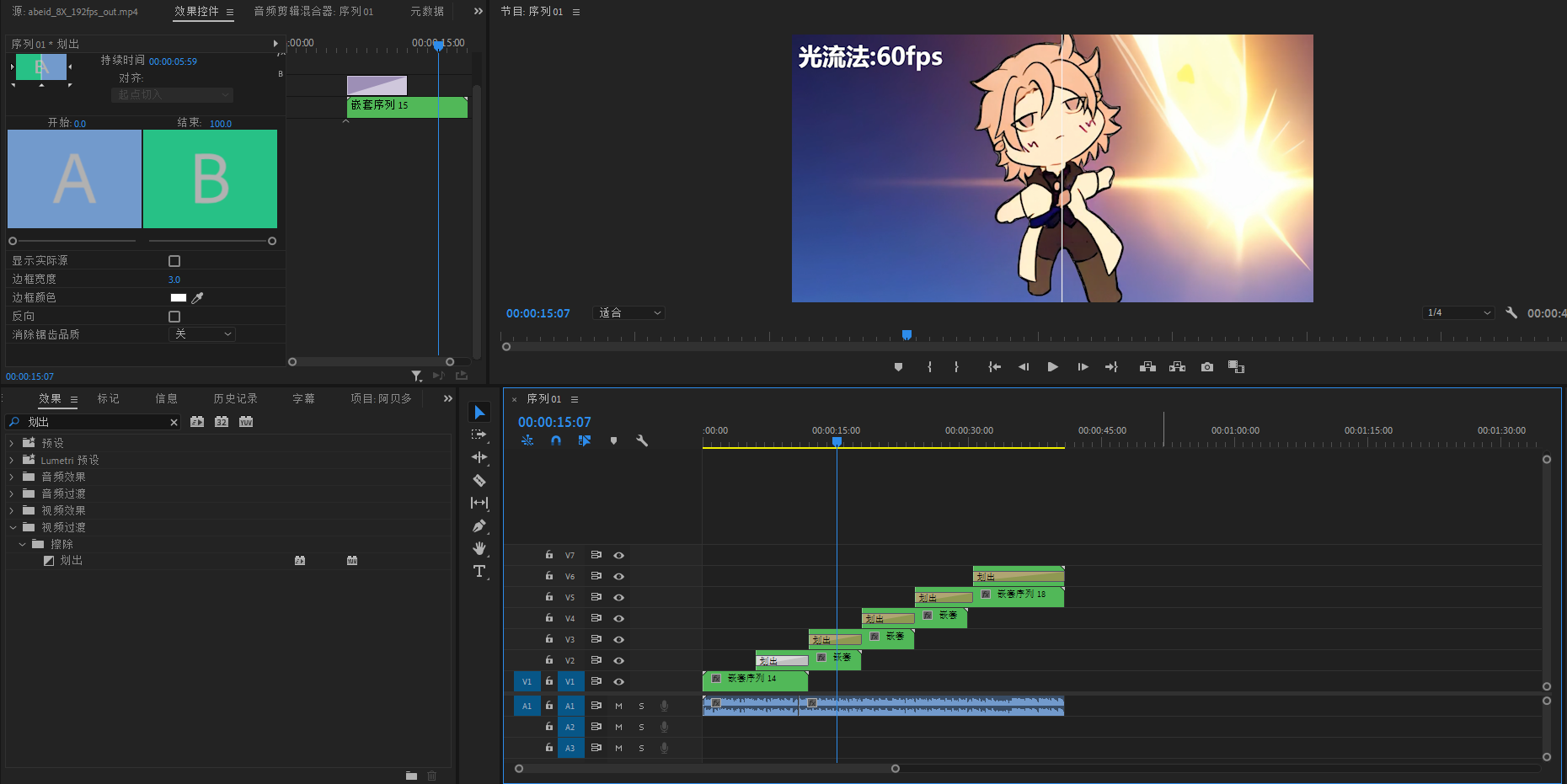This screenshot has width=1567, height=784.
Task: Add marker in program monitor
Action: point(898,367)
